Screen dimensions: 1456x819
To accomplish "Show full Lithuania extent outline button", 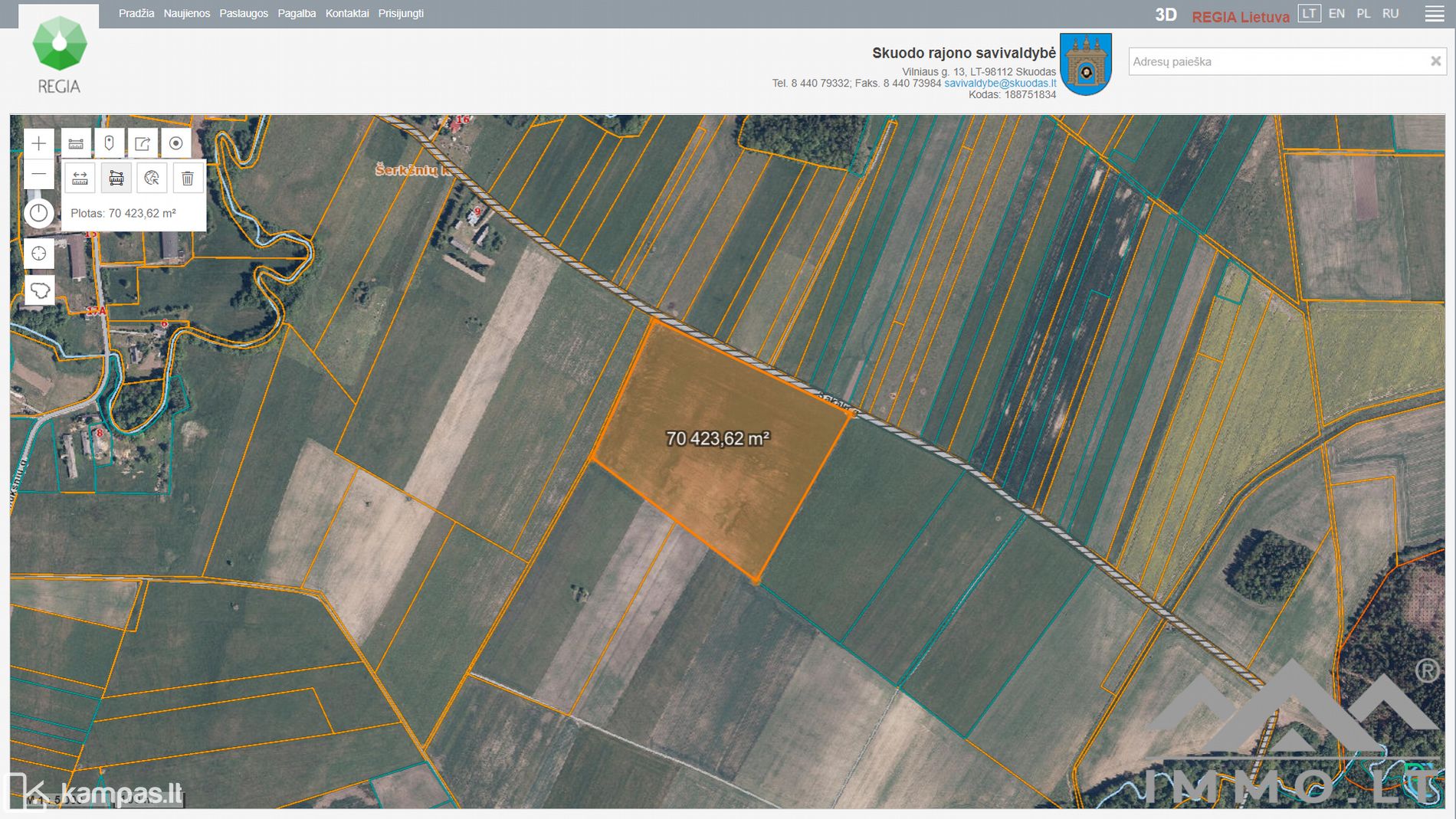I will (x=39, y=290).
